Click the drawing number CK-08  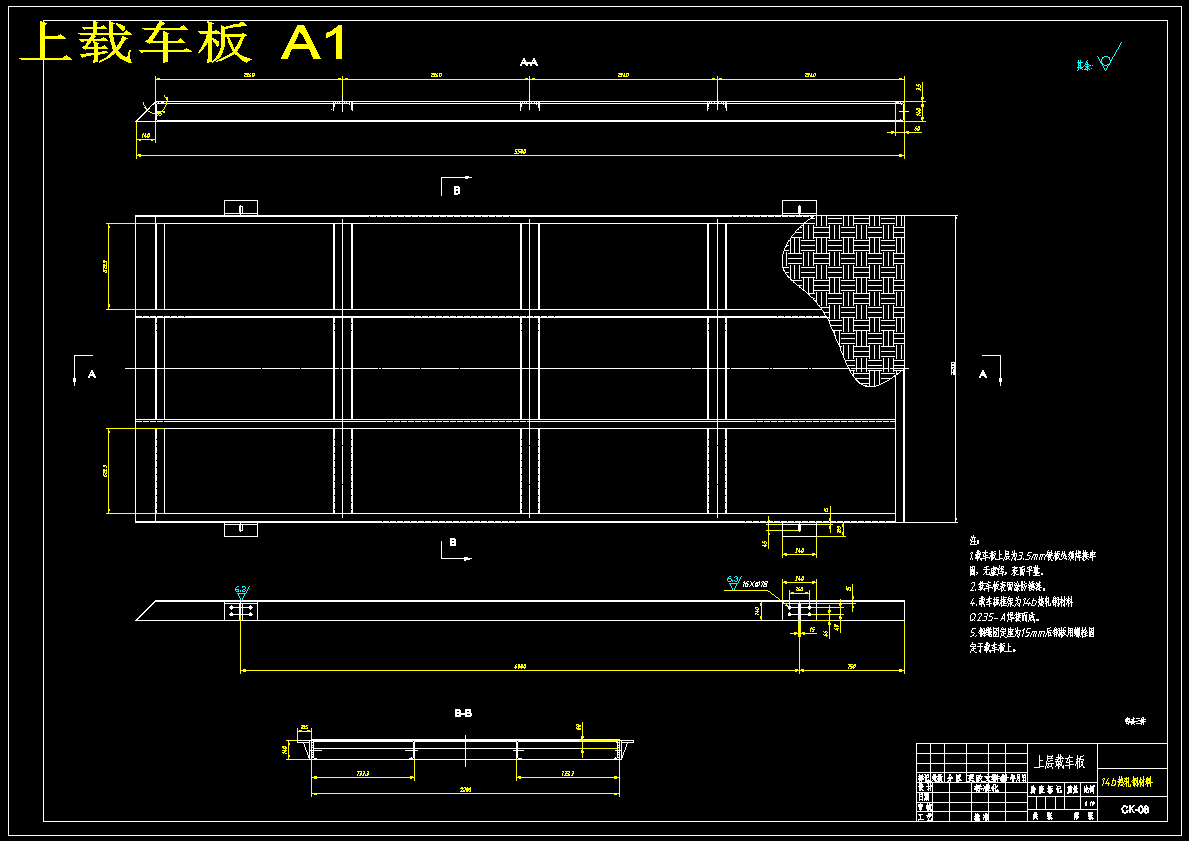click(x=1134, y=810)
